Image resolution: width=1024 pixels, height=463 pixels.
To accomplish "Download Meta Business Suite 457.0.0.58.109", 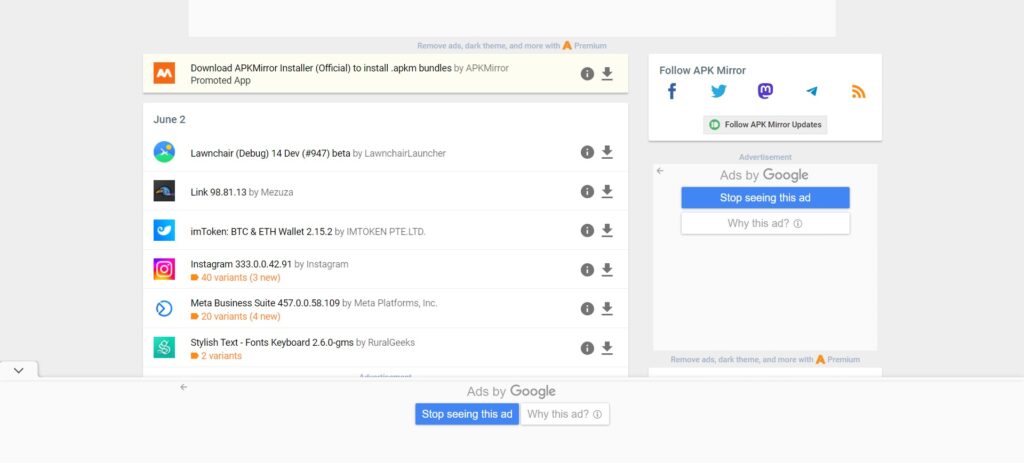I will pyautogui.click(x=607, y=309).
